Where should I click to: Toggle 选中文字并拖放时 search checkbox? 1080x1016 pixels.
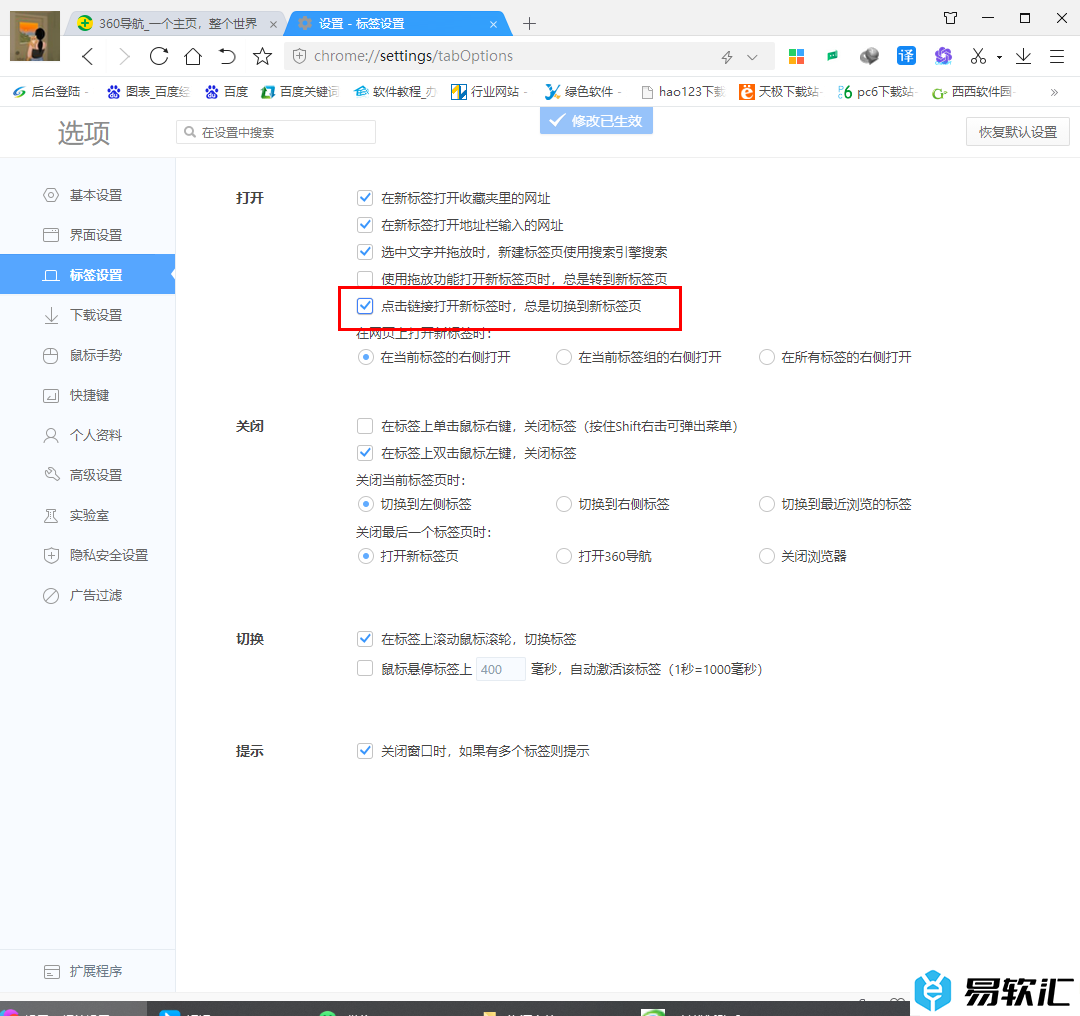click(365, 252)
